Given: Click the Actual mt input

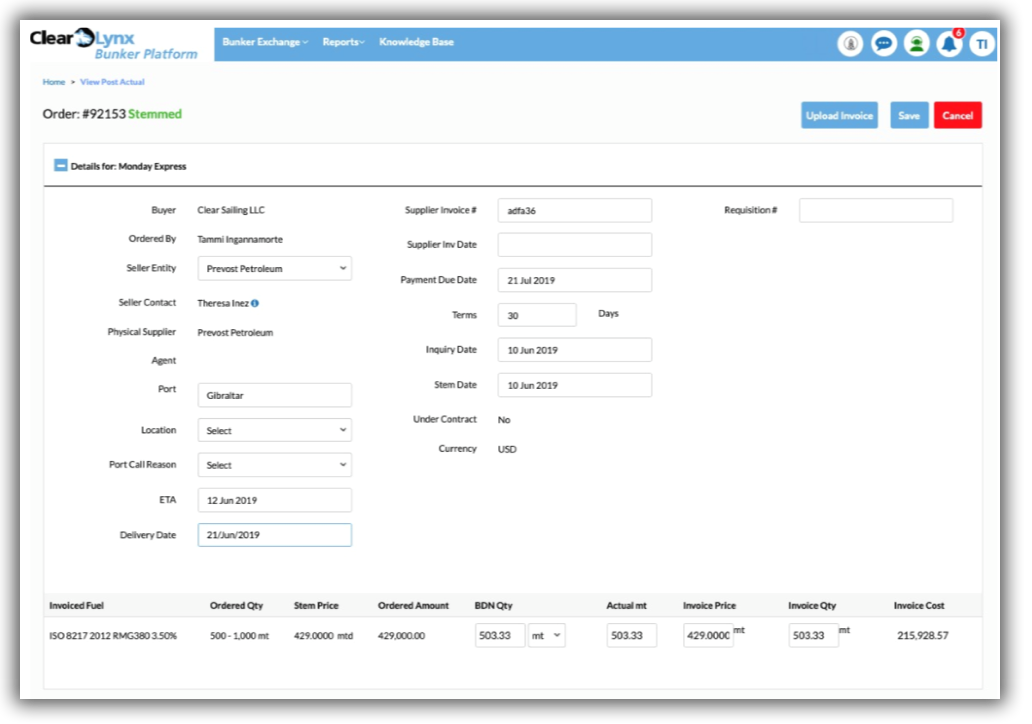Looking at the screenshot, I should 631,636.
